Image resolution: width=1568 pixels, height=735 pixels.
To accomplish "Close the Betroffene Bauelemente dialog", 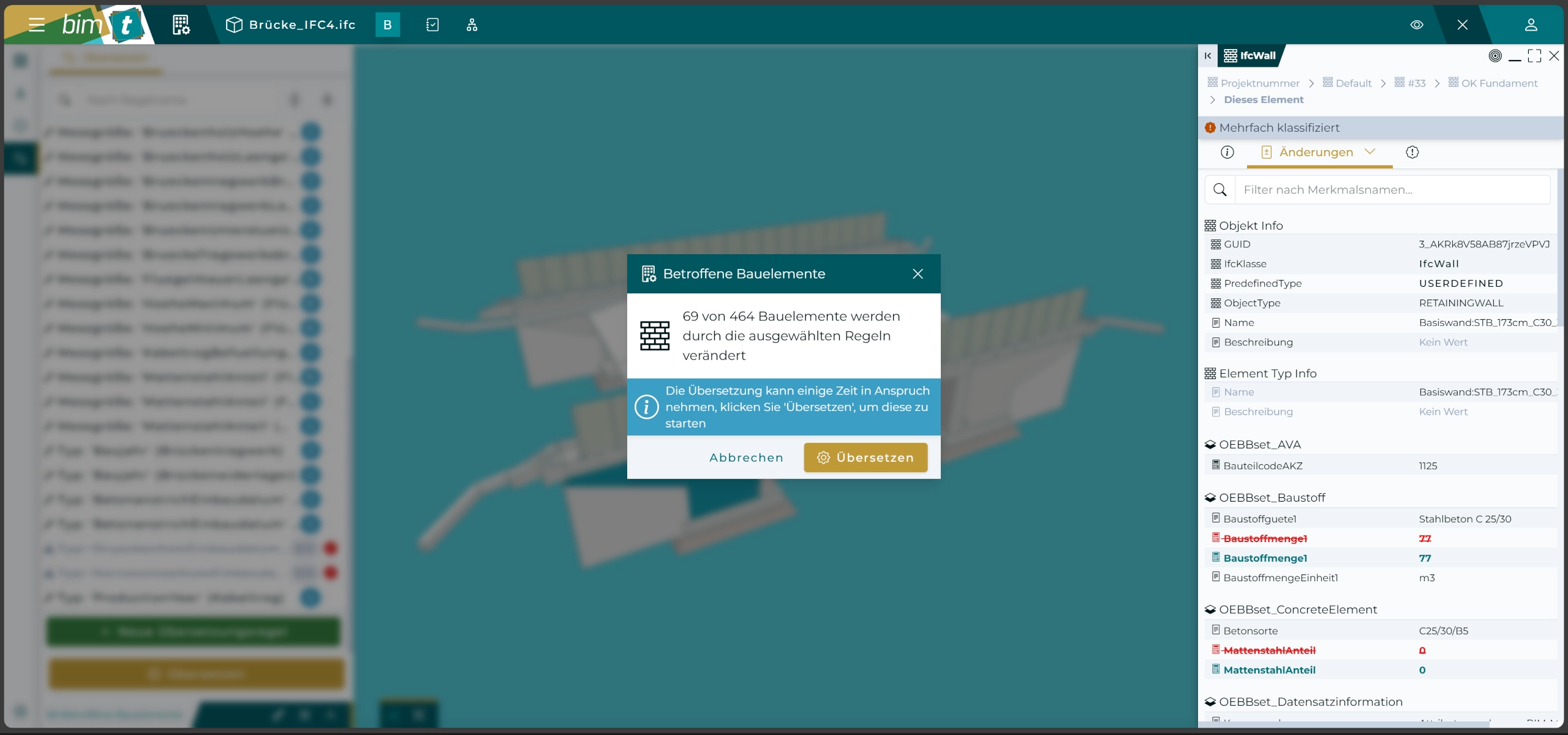I will [x=918, y=274].
